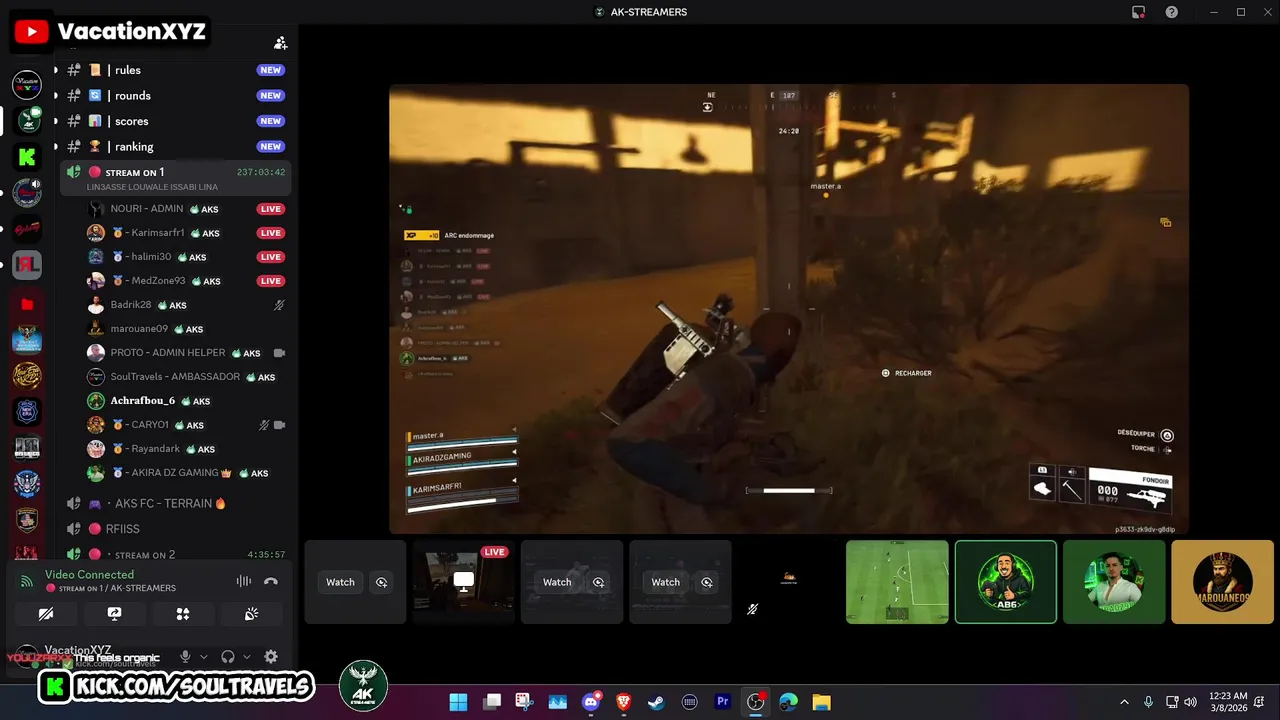Open the soundboard button

click(251, 614)
